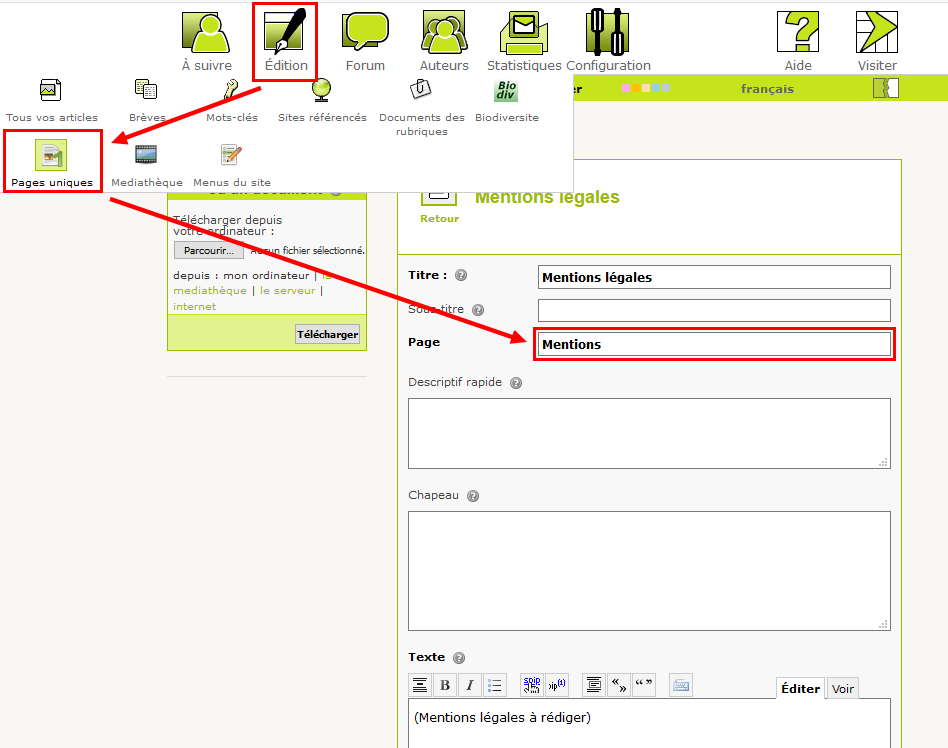948x748 pixels.
Task: Switch to the Voir preview tab
Action: 843,689
